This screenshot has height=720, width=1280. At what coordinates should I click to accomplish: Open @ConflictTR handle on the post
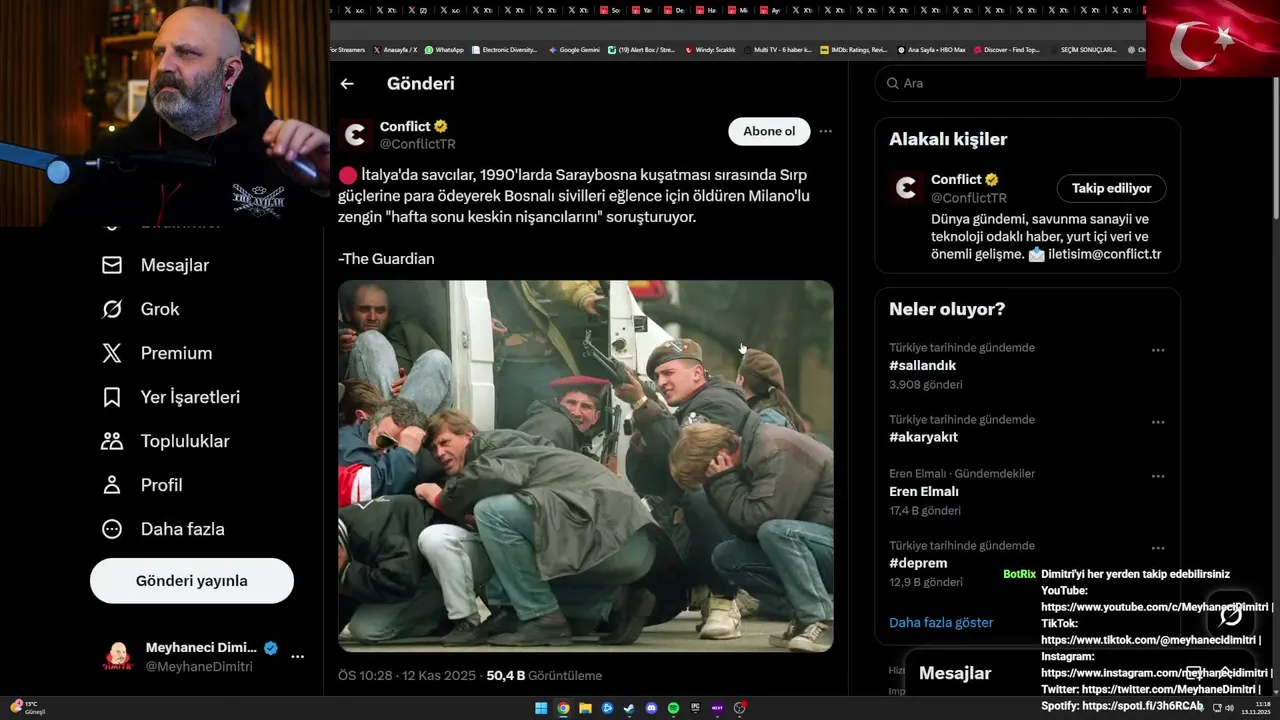(418, 144)
